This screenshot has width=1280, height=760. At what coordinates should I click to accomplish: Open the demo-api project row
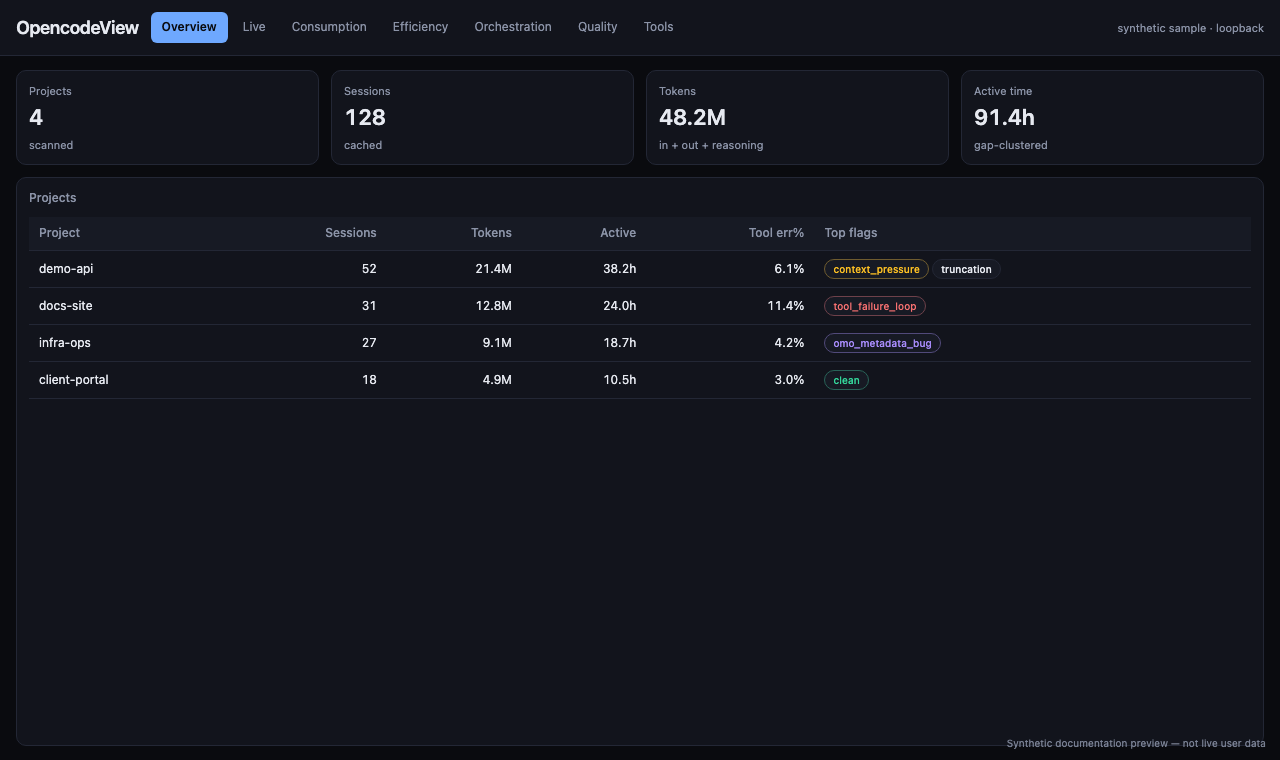[x=640, y=269]
